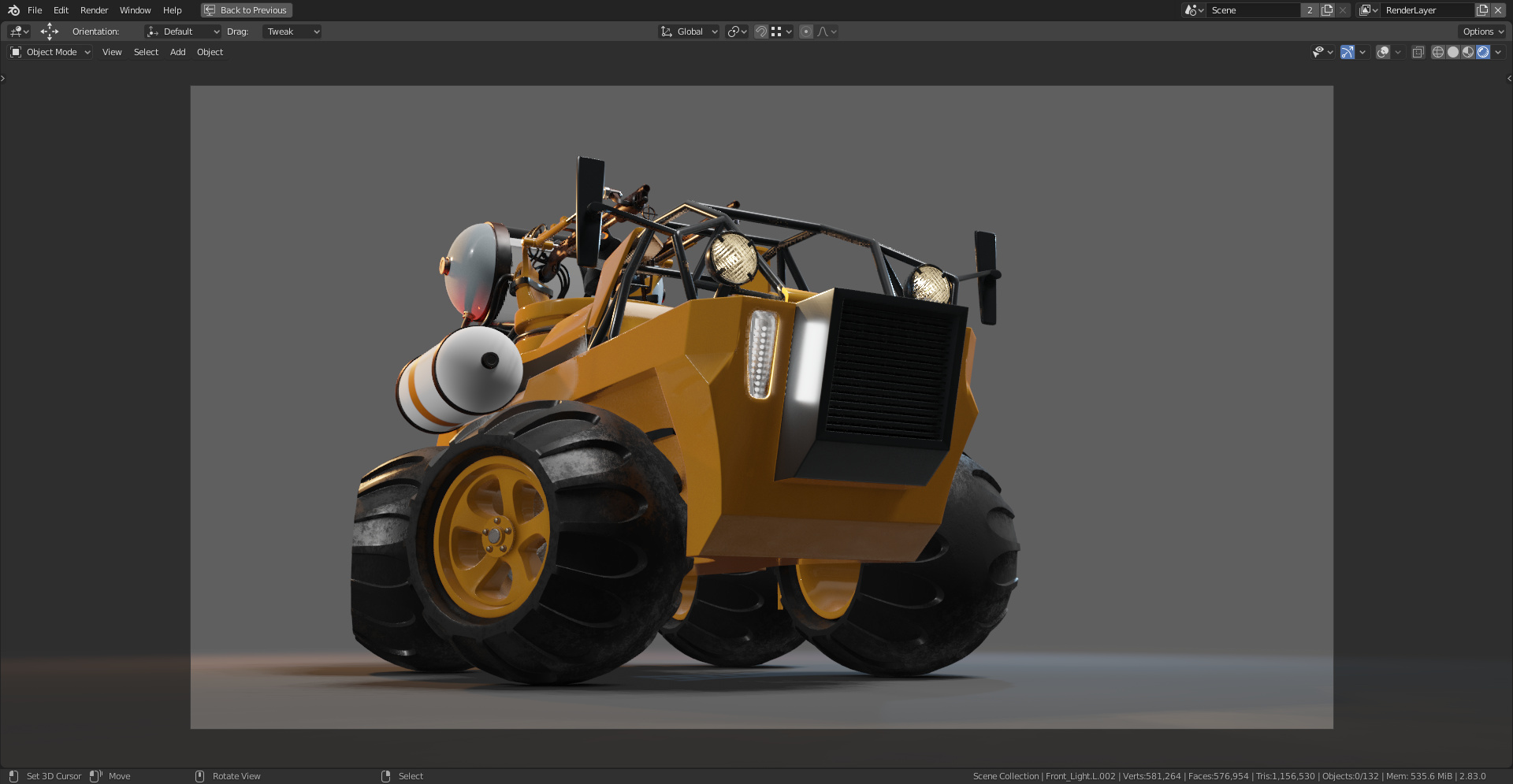
Task: Open the viewport Object menu
Action: point(210,52)
